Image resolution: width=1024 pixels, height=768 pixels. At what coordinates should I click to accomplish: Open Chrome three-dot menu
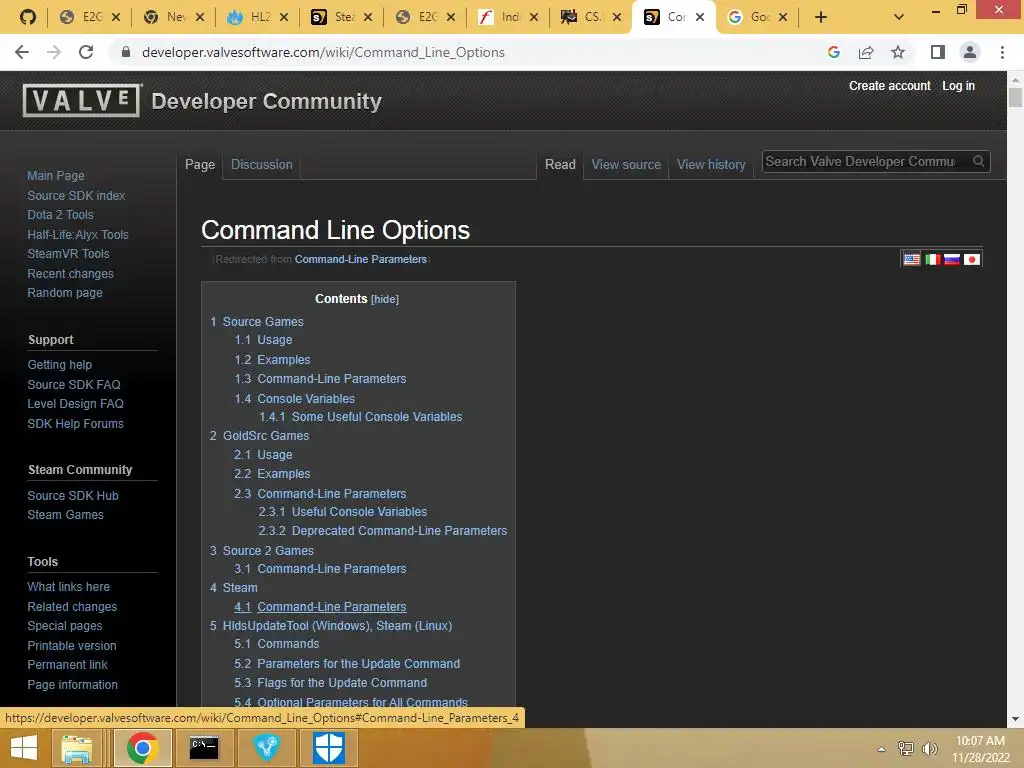1002,52
